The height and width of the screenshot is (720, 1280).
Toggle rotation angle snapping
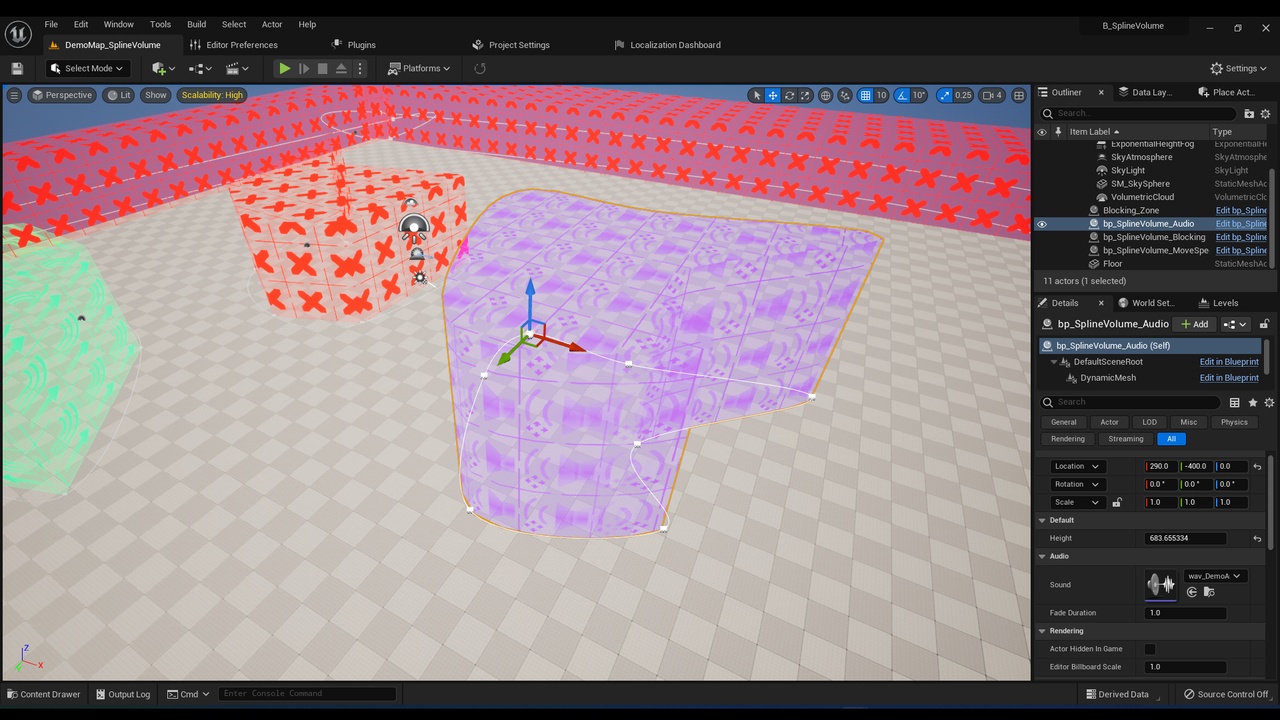[903, 95]
